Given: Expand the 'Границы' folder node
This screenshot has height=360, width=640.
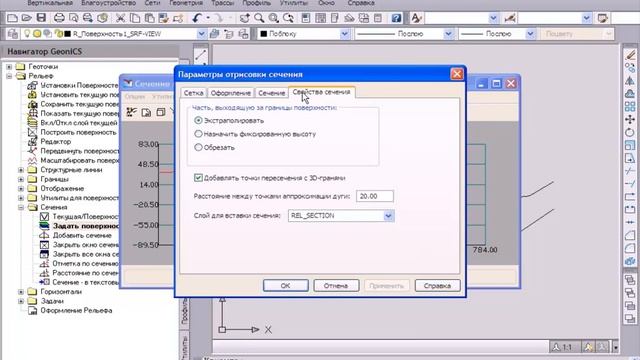Looking at the screenshot, I should [x=21, y=179].
